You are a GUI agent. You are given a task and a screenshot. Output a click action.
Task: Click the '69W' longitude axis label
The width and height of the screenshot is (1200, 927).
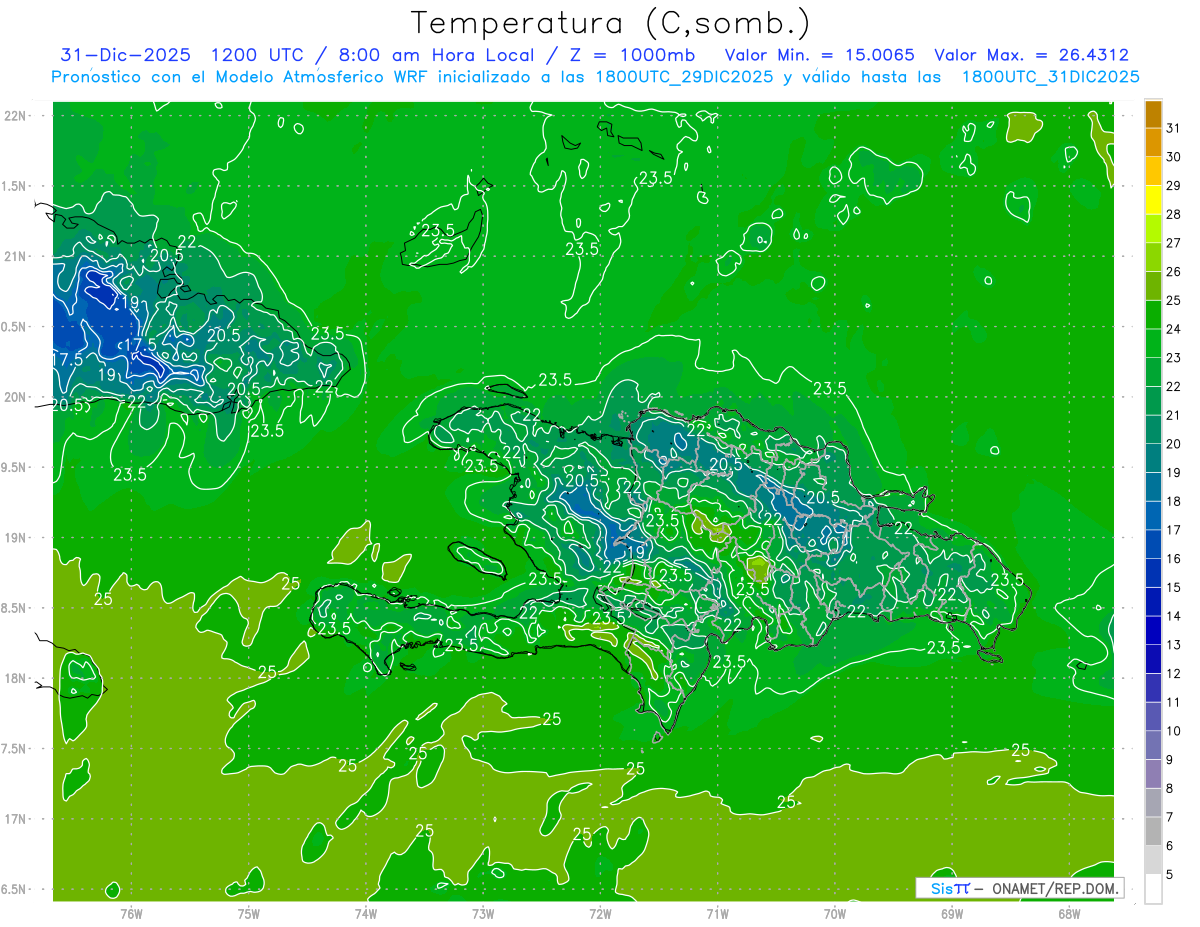point(952,914)
